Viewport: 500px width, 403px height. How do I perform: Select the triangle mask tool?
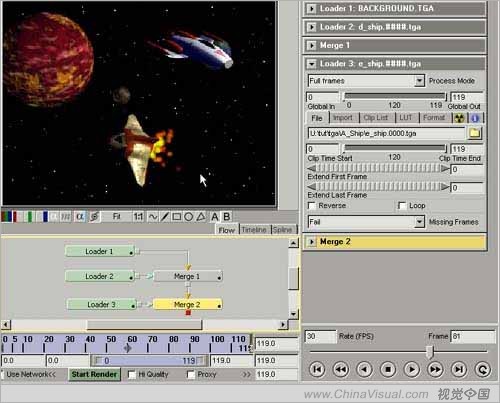201,217
